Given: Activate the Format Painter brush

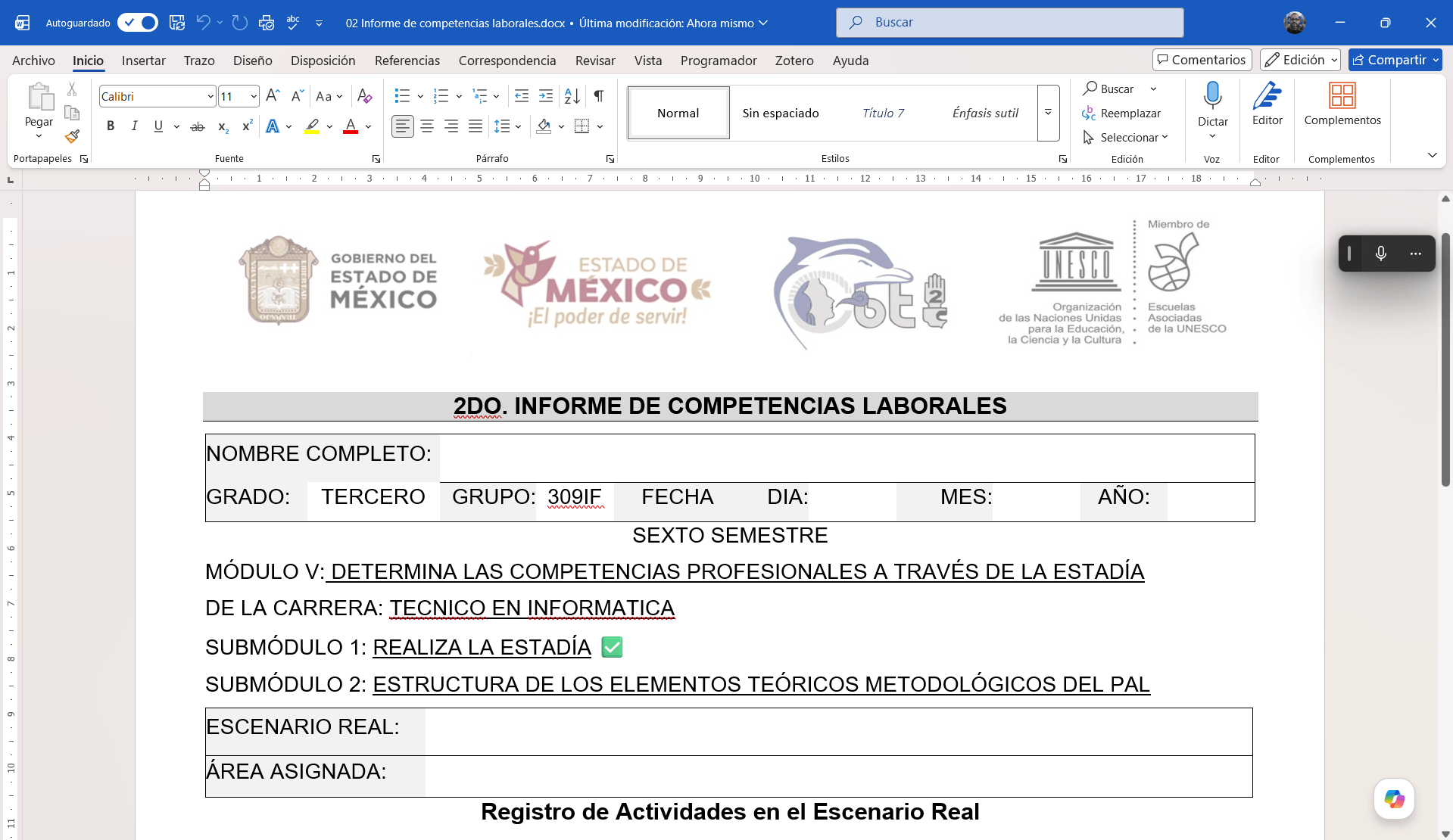Looking at the screenshot, I should coord(72,136).
